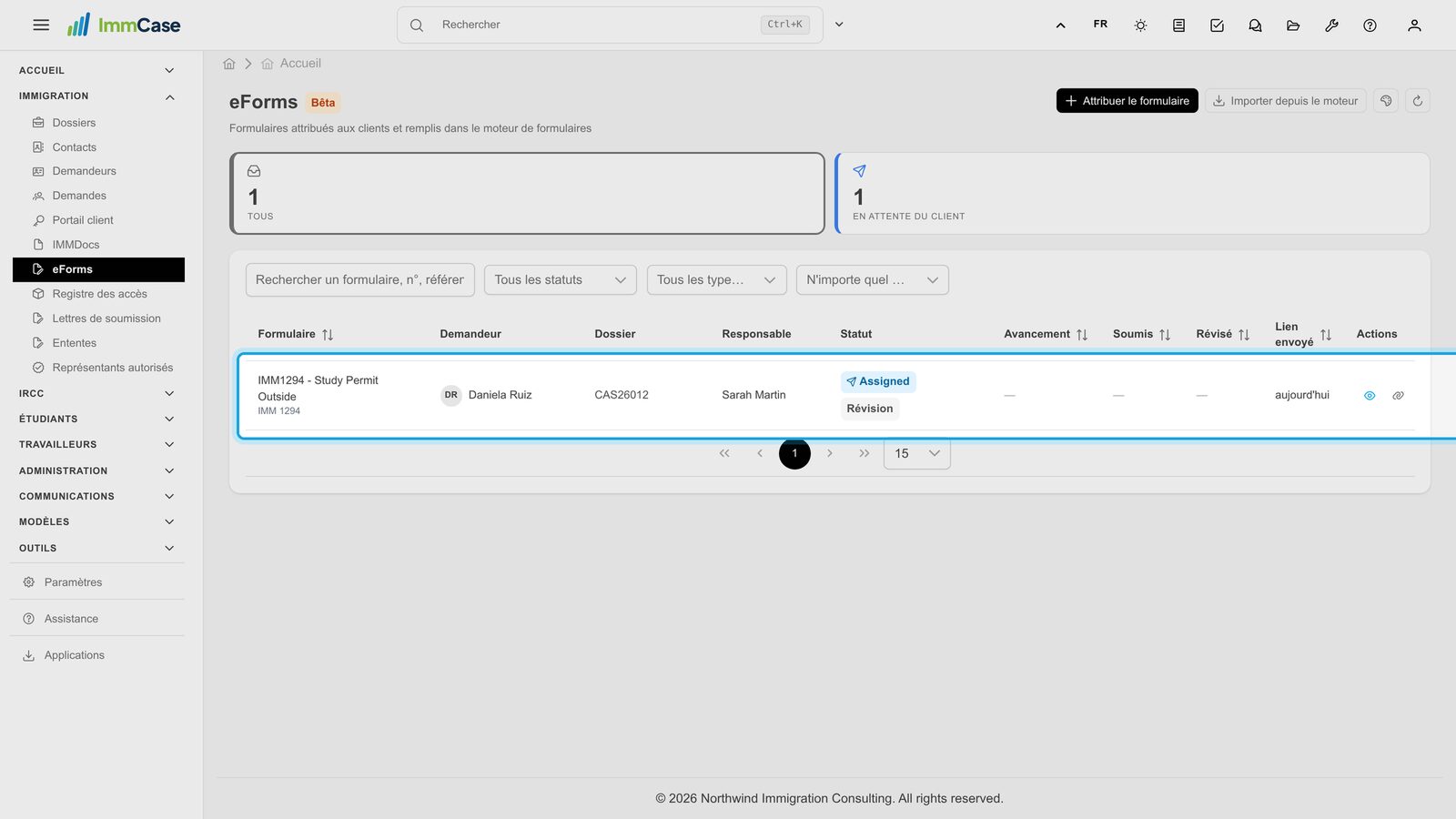Open Applications download link
Image resolution: width=1456 pixels, height=819 pixels.
click(74, 655)
